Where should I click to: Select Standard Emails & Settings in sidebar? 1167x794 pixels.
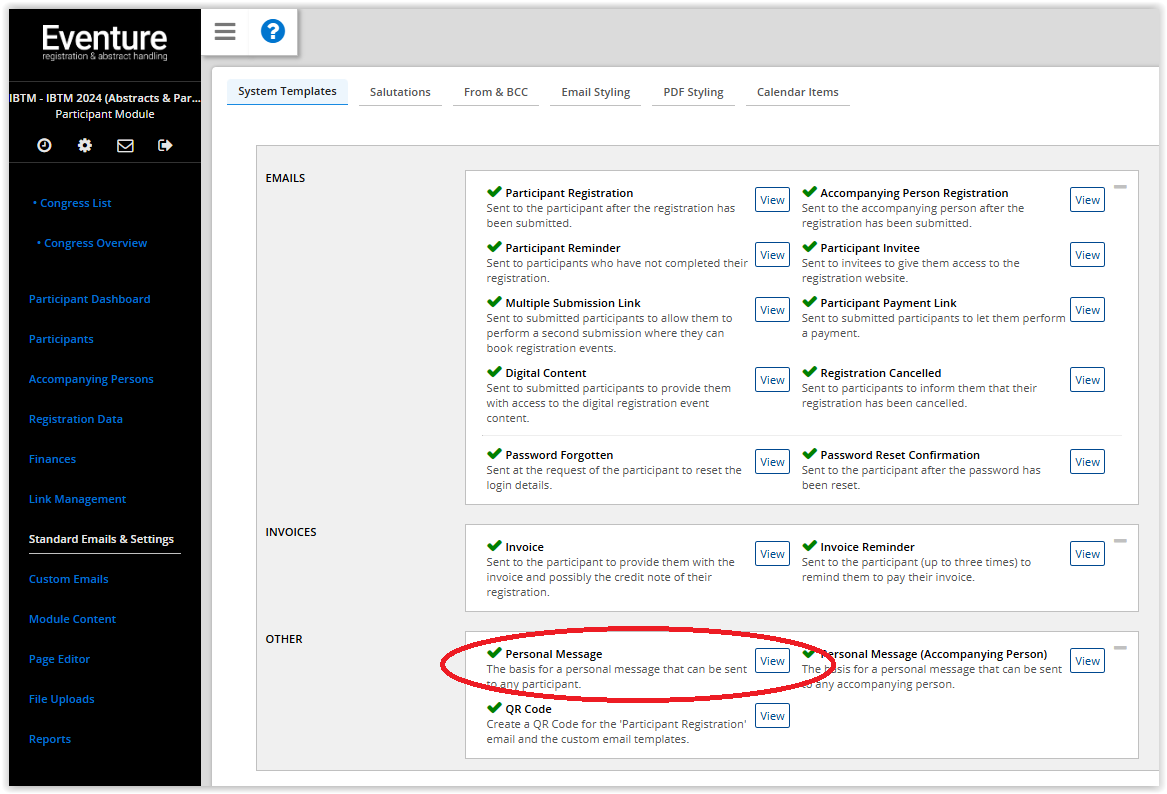click(x=101, y=540)
